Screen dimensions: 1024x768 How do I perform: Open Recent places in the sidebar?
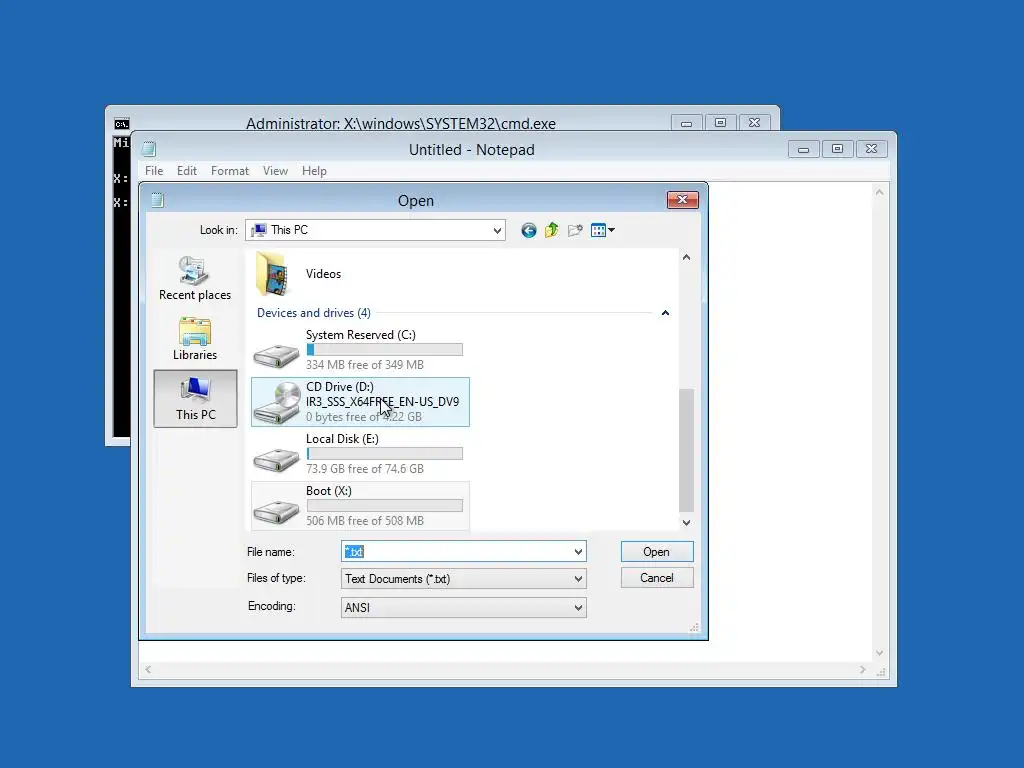click(x=195, y=279)
